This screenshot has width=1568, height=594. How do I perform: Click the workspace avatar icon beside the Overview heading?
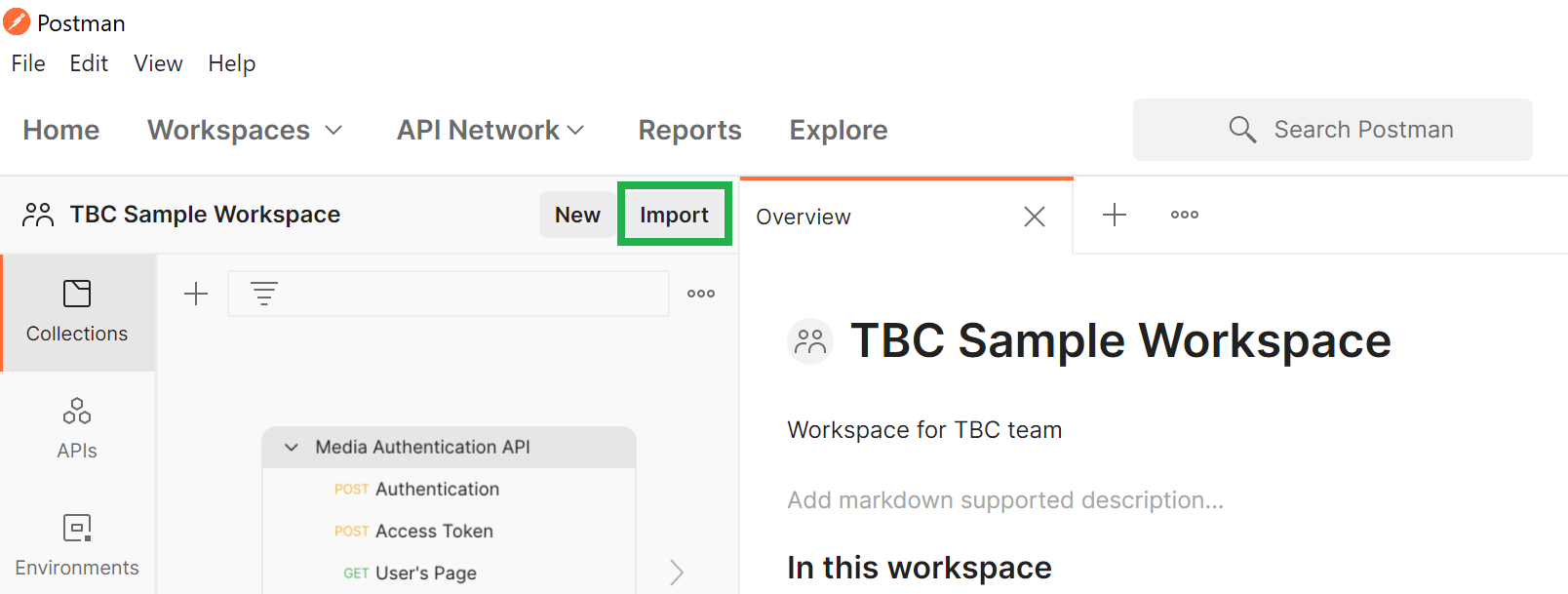coord(810,341)
